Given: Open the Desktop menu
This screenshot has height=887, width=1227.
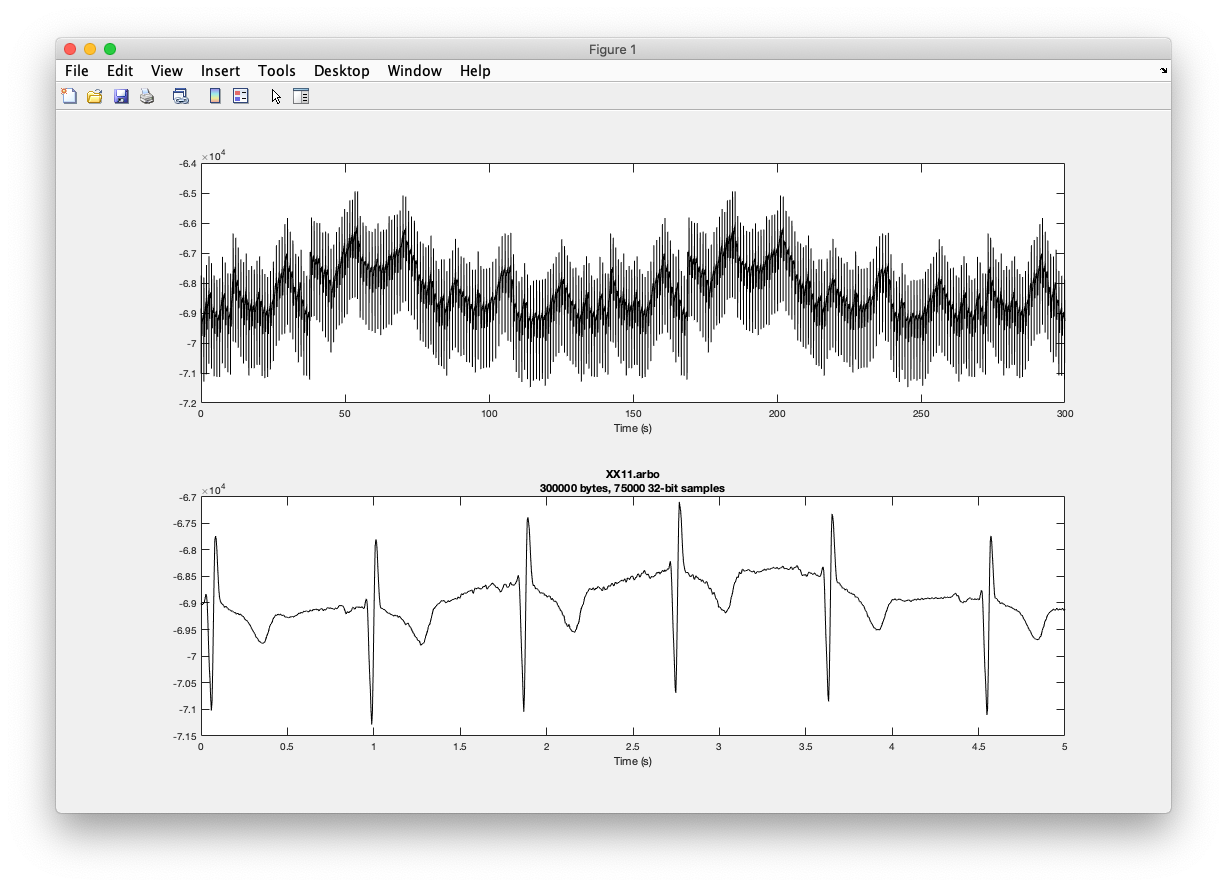Looking at the screenshot, I should pyautogui.click(x=342, y=71).
